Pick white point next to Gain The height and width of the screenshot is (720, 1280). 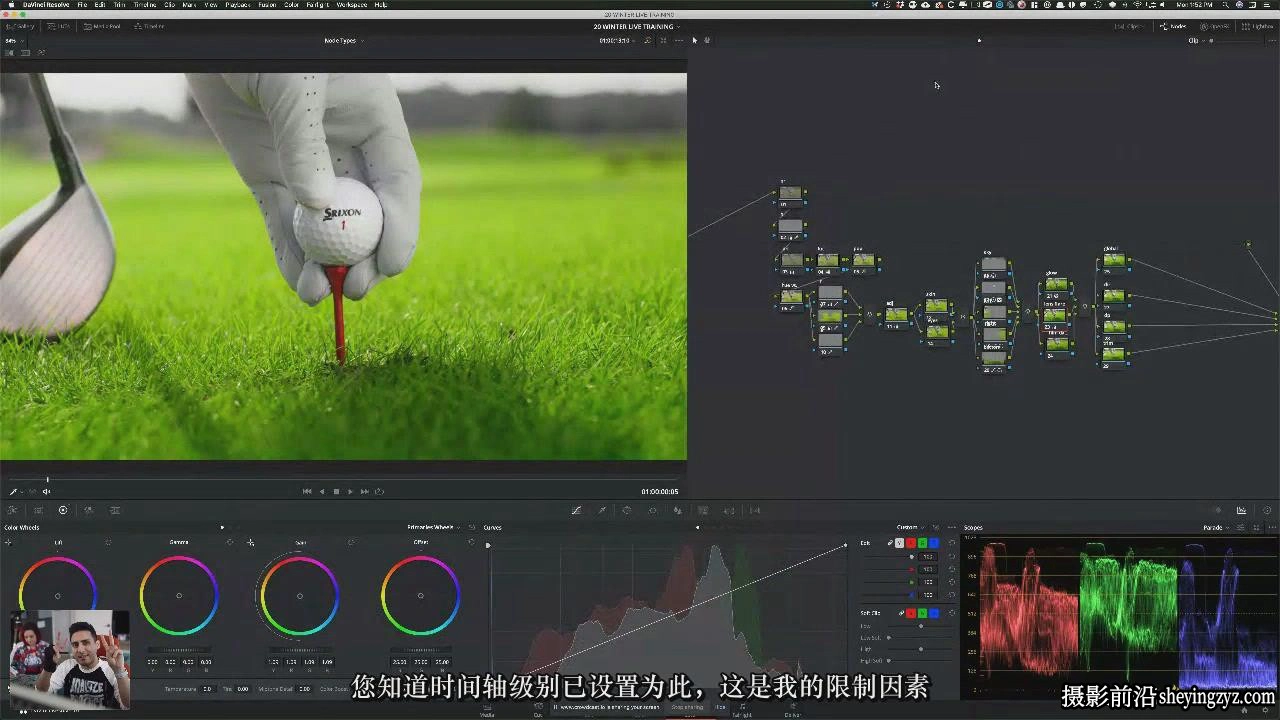pos(251,543)
